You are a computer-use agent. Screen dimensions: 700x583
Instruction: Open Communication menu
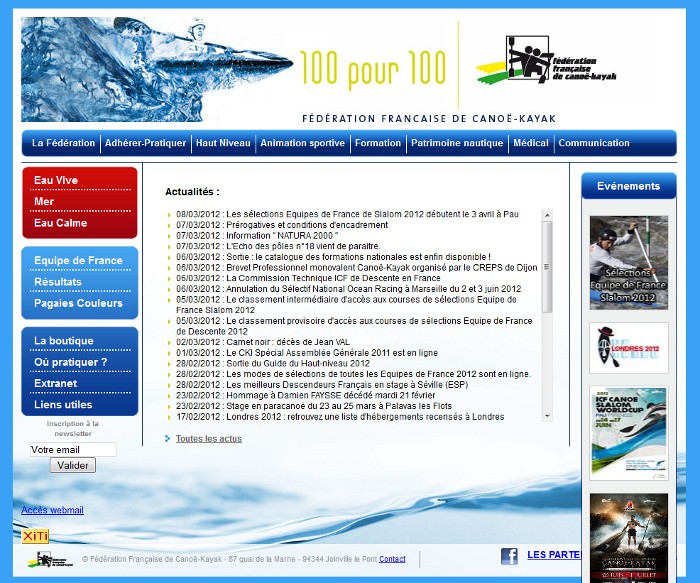(x=594, y=143)
